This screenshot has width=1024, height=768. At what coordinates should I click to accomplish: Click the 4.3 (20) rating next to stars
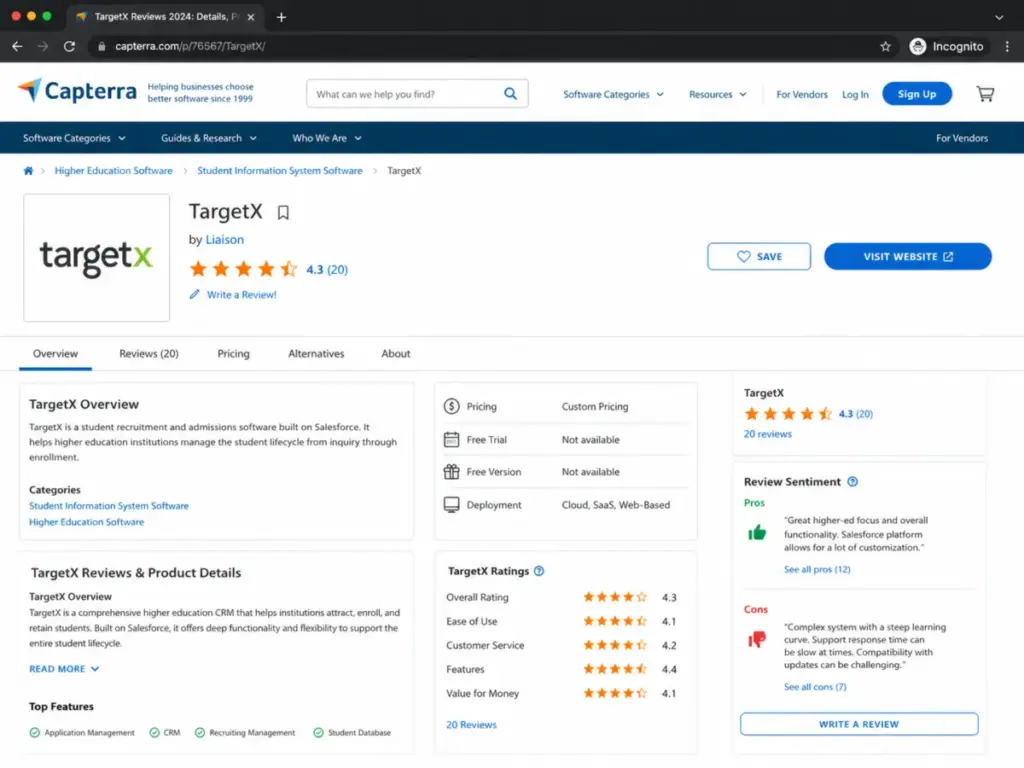(327, 270)
